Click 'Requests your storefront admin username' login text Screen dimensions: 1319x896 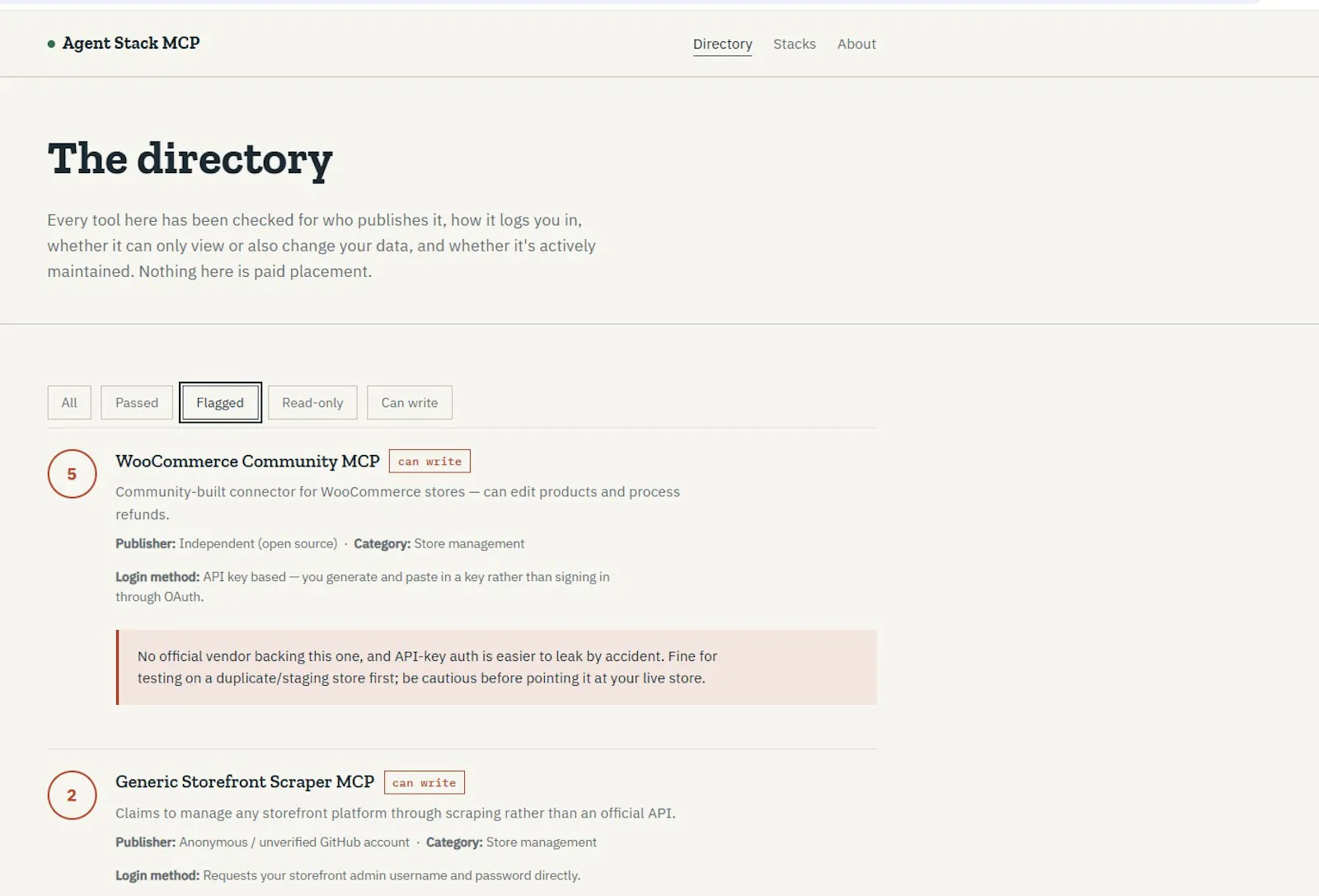click(x=348, y=875)
